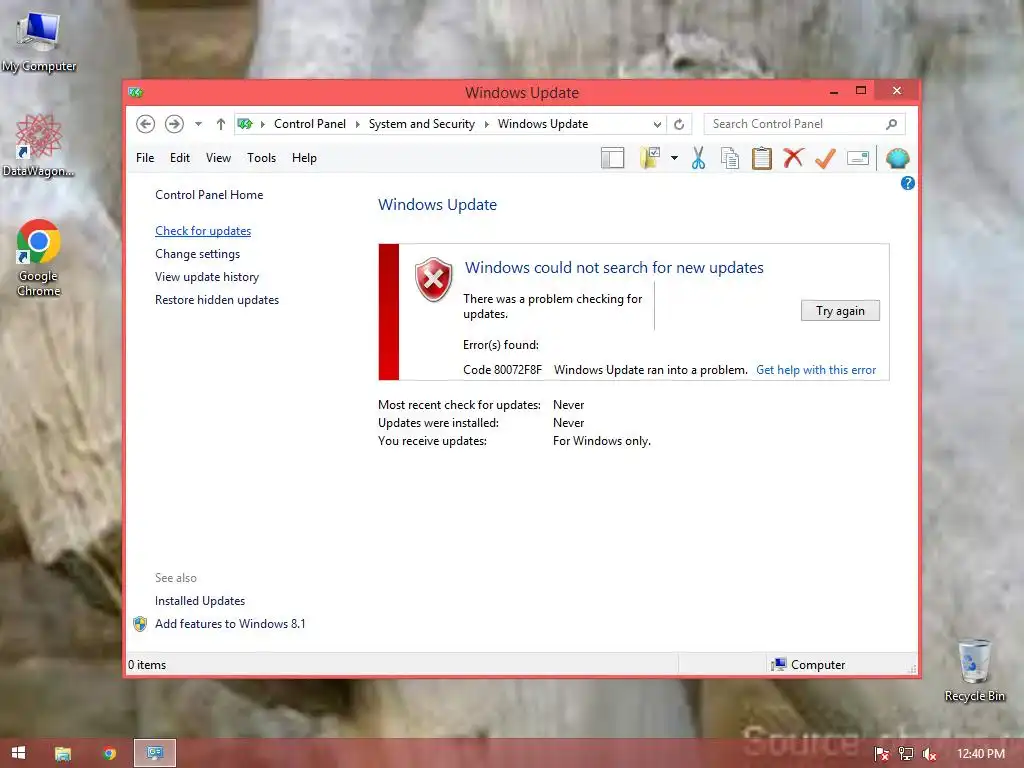Click System and Security in breadcrumb

tap(421, 124)
